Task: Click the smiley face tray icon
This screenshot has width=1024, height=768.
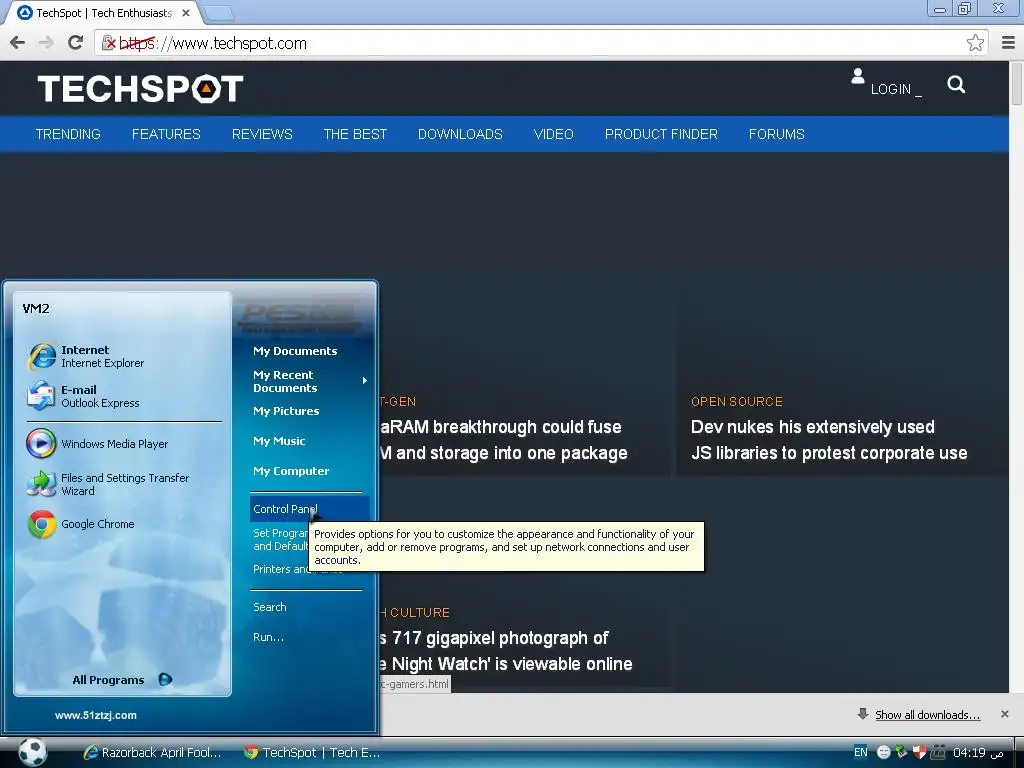Action: (884, 752)
